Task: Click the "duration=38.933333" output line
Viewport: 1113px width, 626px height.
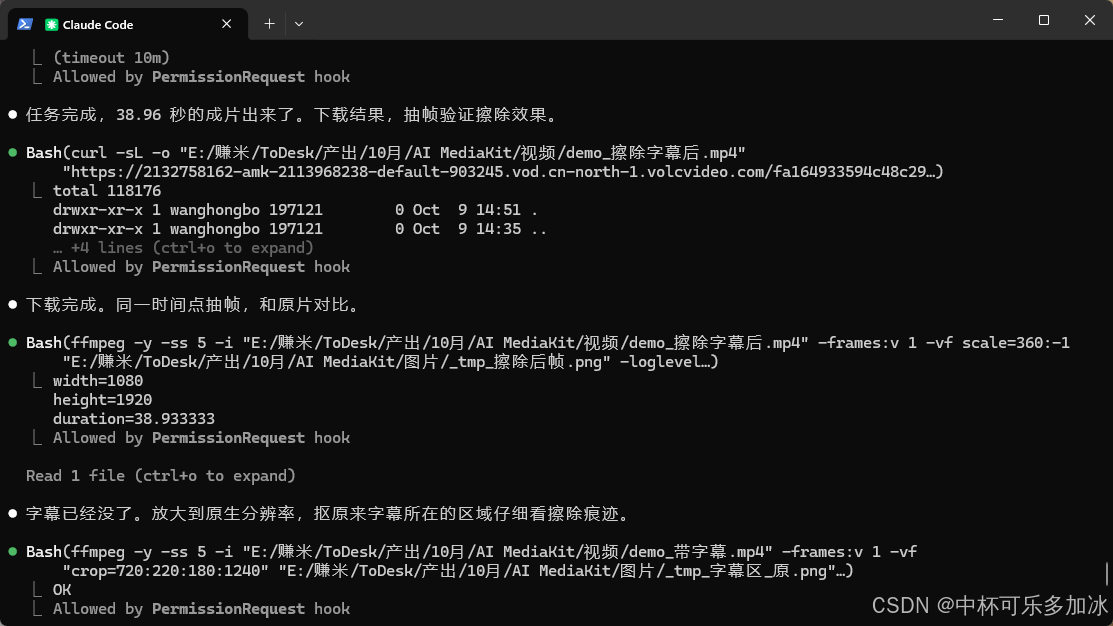Action: pyautogui.click(x=133, y=419)
